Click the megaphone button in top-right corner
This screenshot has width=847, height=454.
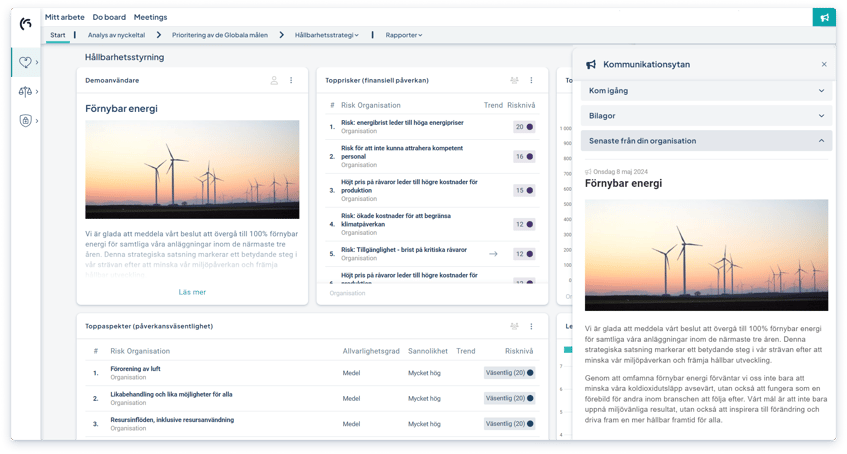[x=824, y=17]
